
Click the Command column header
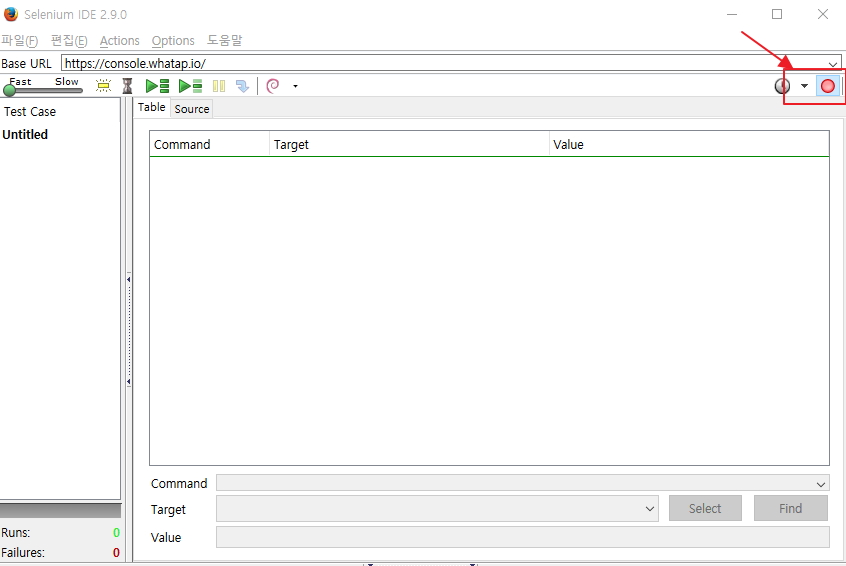[x=209, y=144]
